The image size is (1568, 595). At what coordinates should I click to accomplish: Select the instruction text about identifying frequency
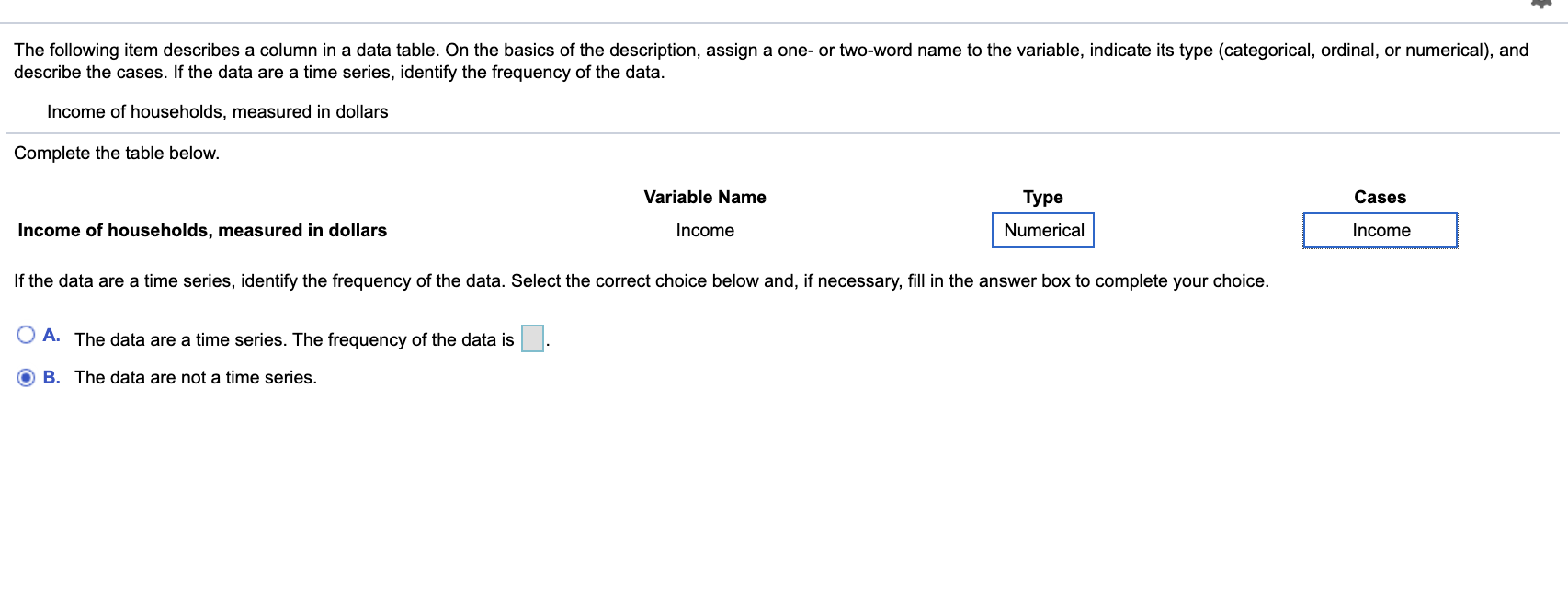(641, 280)
